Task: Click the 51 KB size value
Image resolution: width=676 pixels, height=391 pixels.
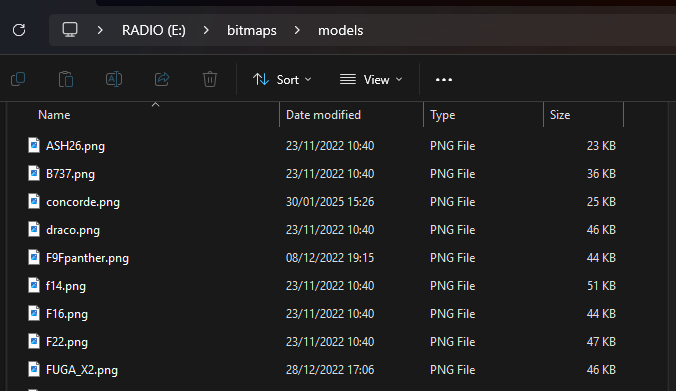Action: [x=601, y=286]
